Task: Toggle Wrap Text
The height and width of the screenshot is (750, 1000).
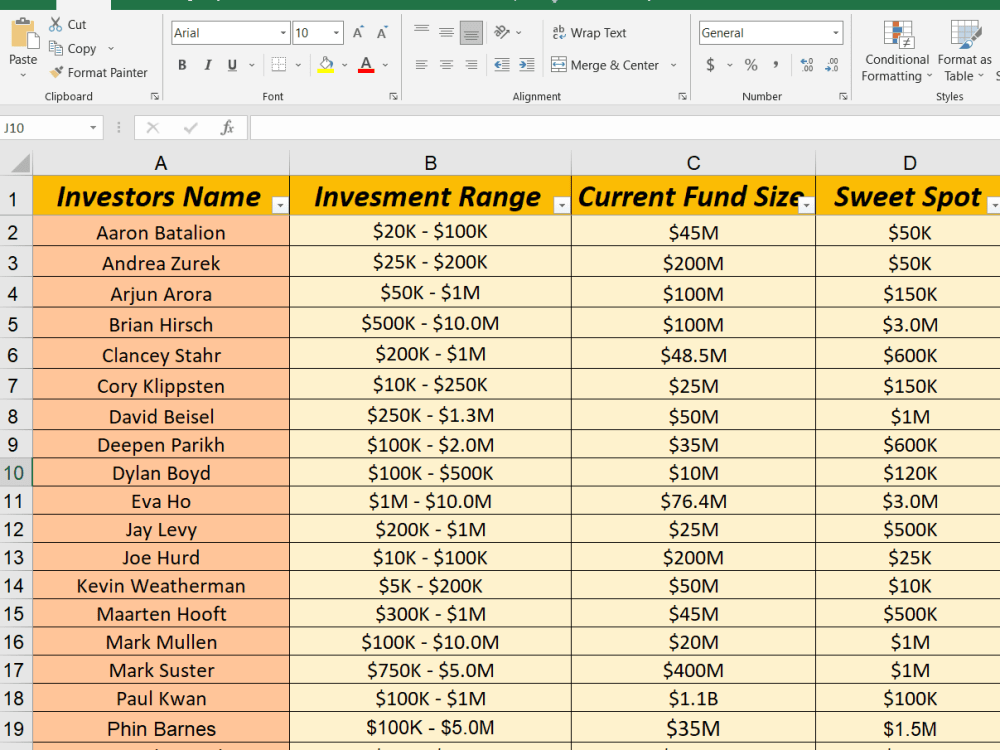Action: click(589, 33)
